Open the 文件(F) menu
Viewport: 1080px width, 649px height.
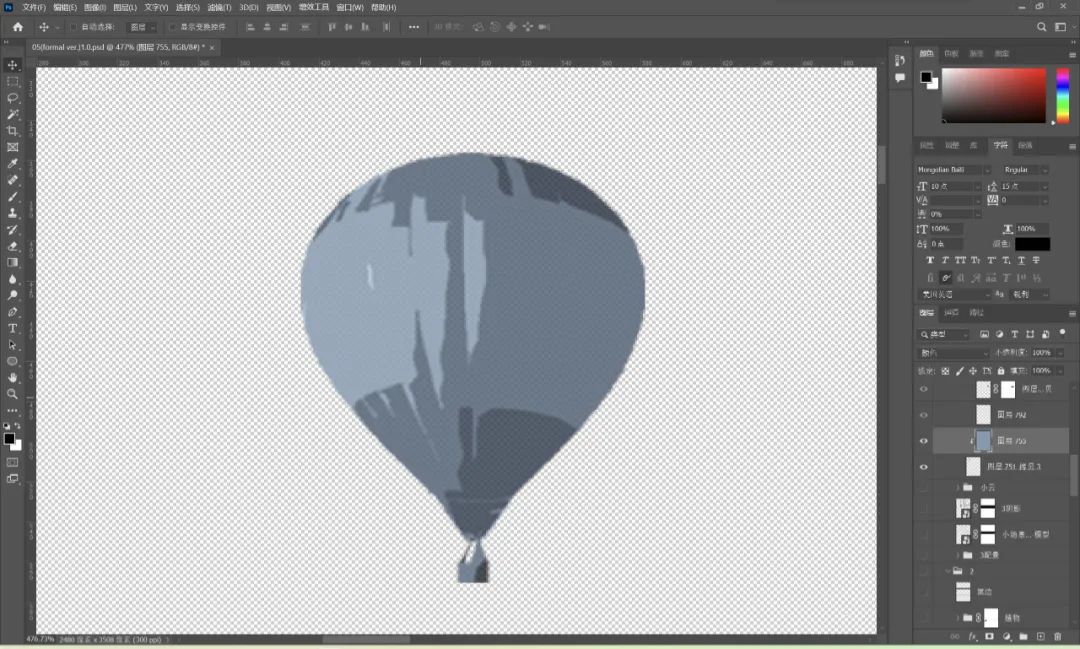(x=34, y=8)
